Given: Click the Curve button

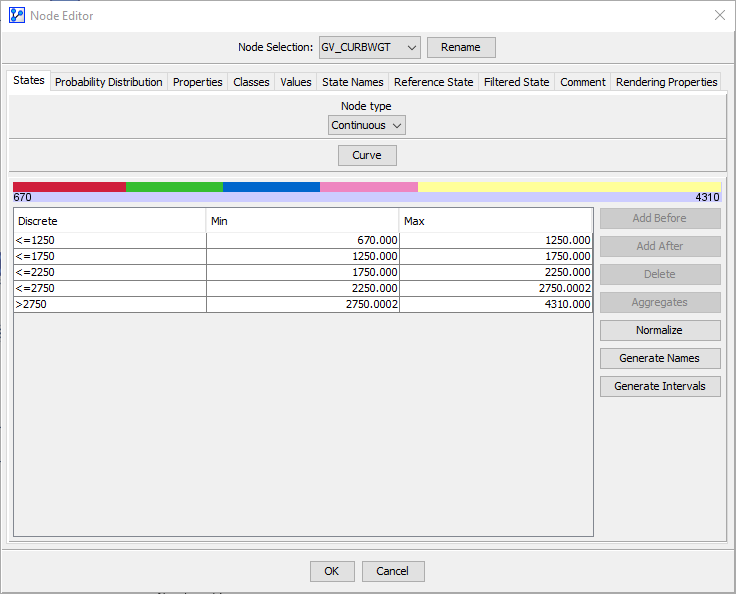Looking at the screenshot, I should tap(367, 155).
